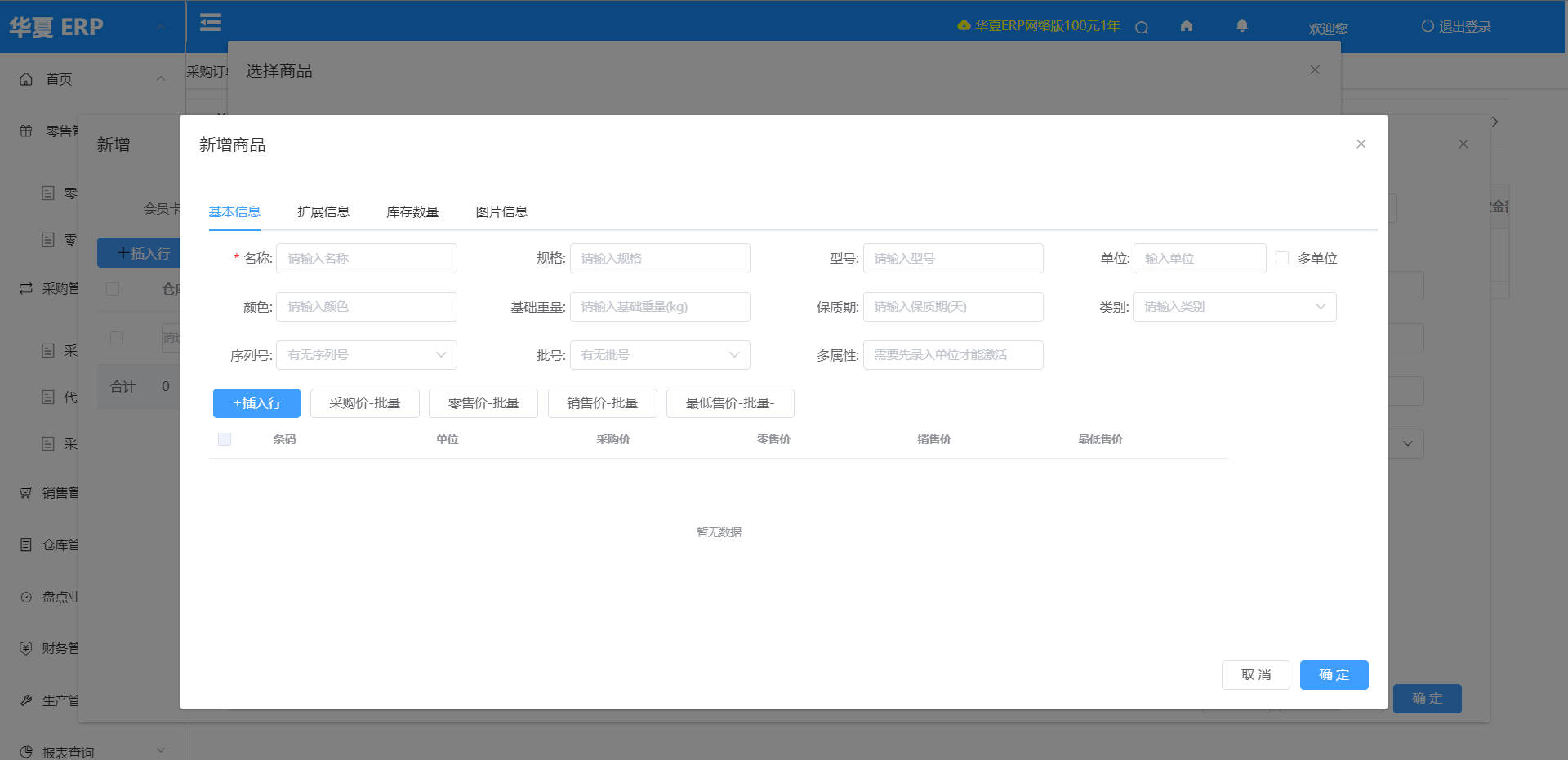This screenshot has height=760, width=1568.
Task: Click 销售价-批量 button
Action: pyautogui.click(x=603, y=403)
